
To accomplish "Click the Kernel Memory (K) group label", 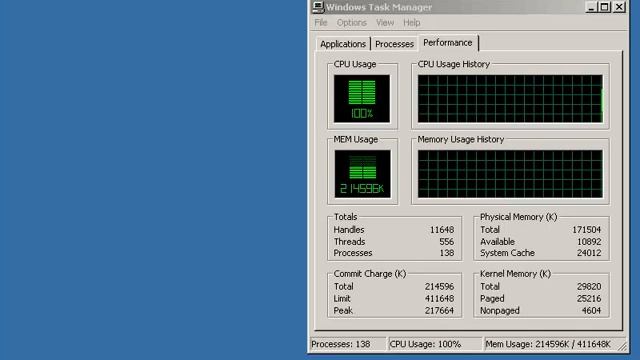I will point(515,274).
